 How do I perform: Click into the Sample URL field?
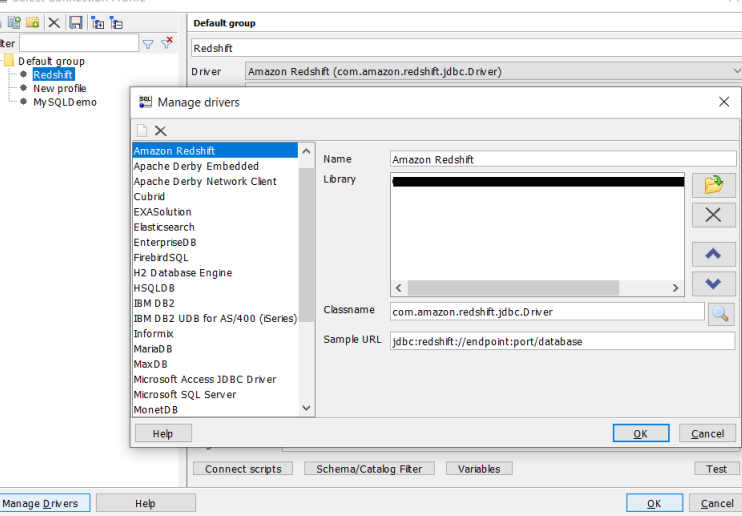[562, 341]
